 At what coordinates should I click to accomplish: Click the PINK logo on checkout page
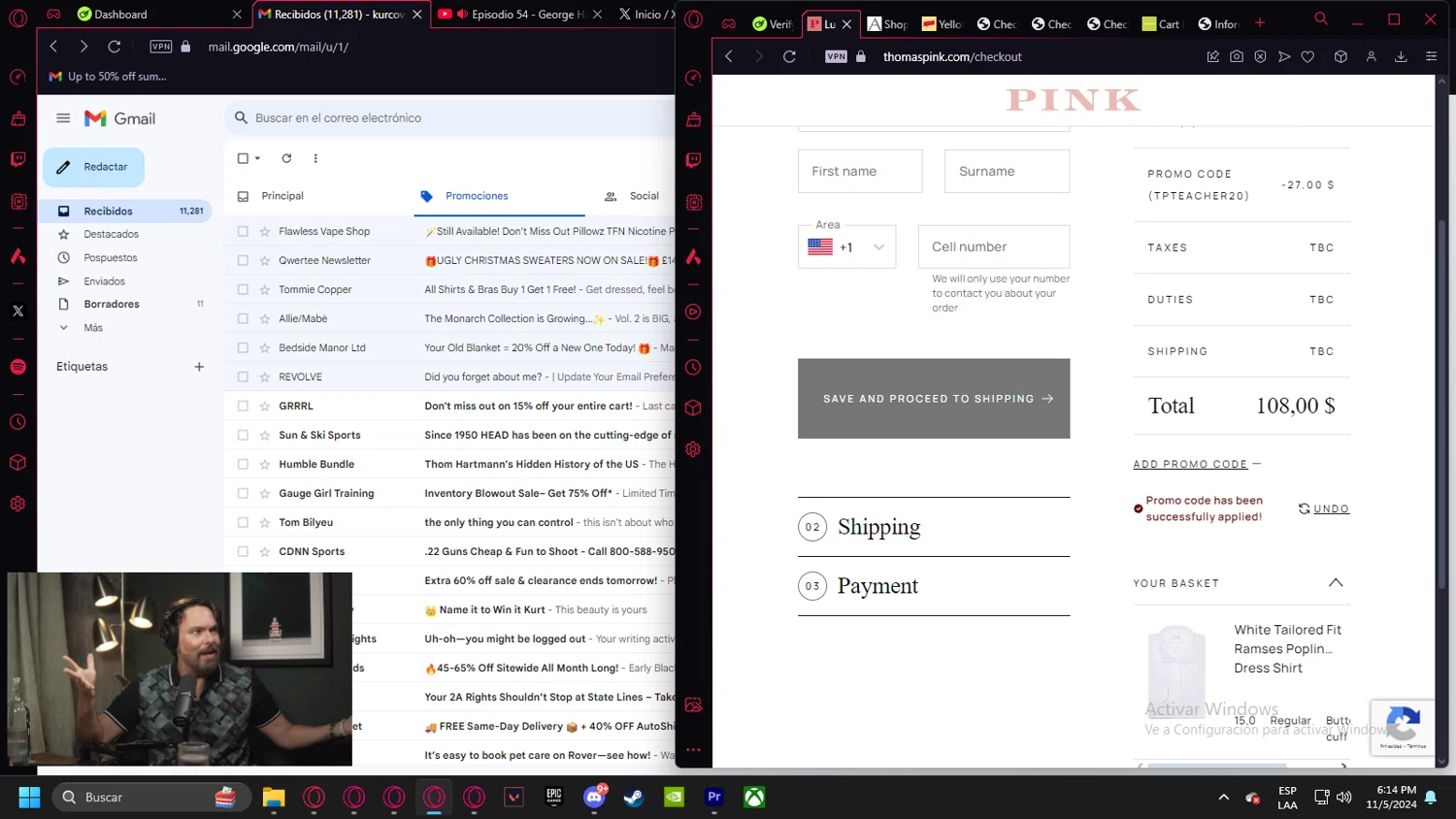tap(1073, 100)
